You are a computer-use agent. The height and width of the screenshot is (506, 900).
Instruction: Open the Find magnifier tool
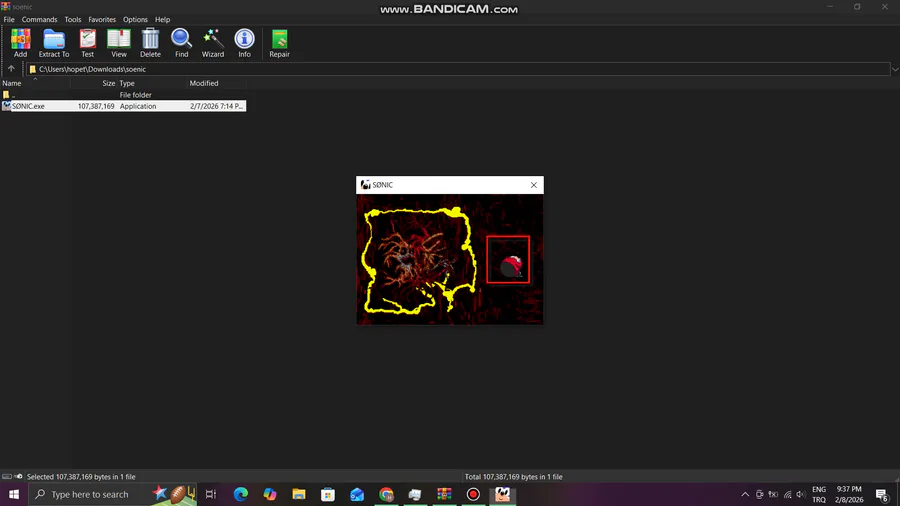click(x=181, y=43)
